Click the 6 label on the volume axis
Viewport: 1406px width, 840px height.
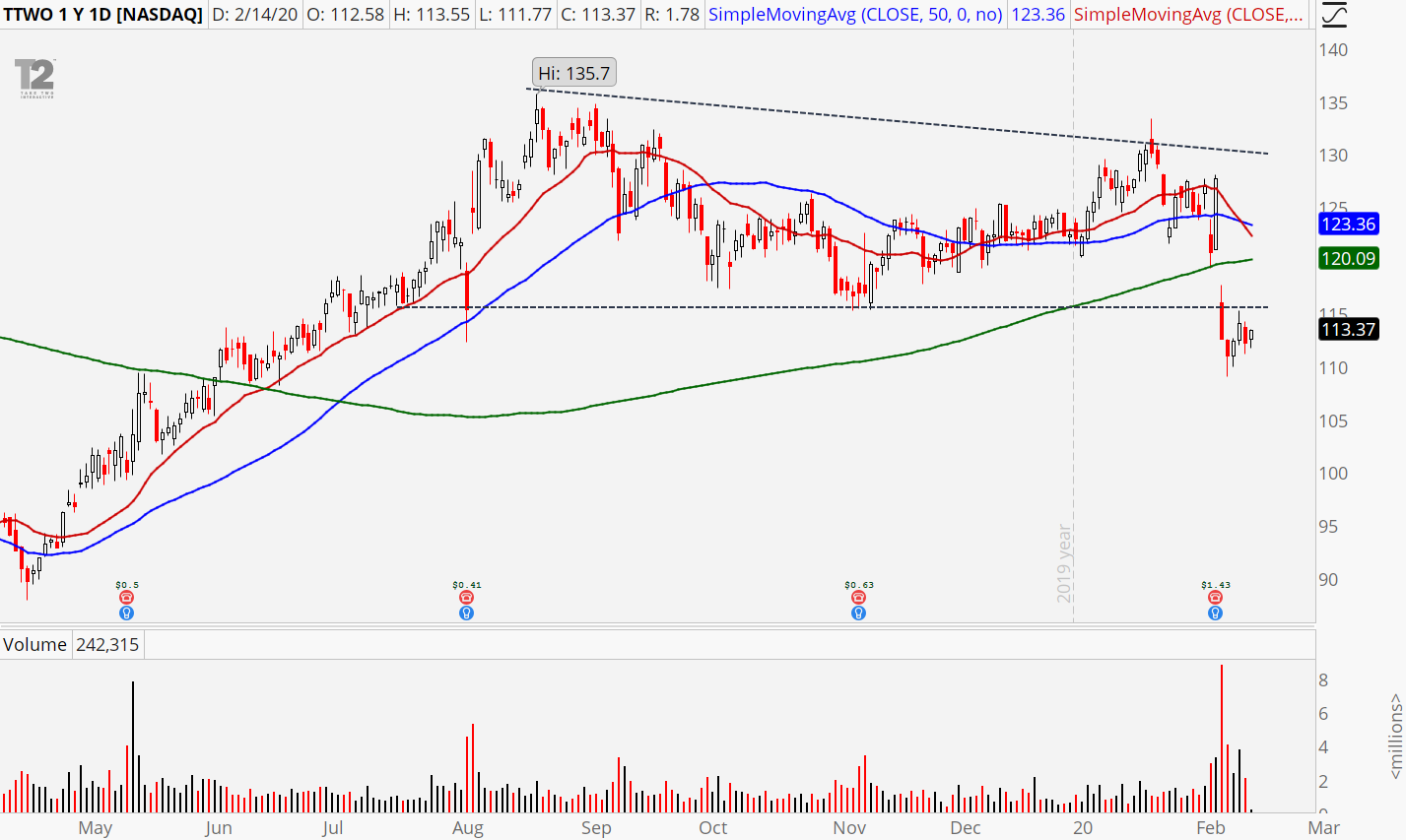(x=1323, y=714)
